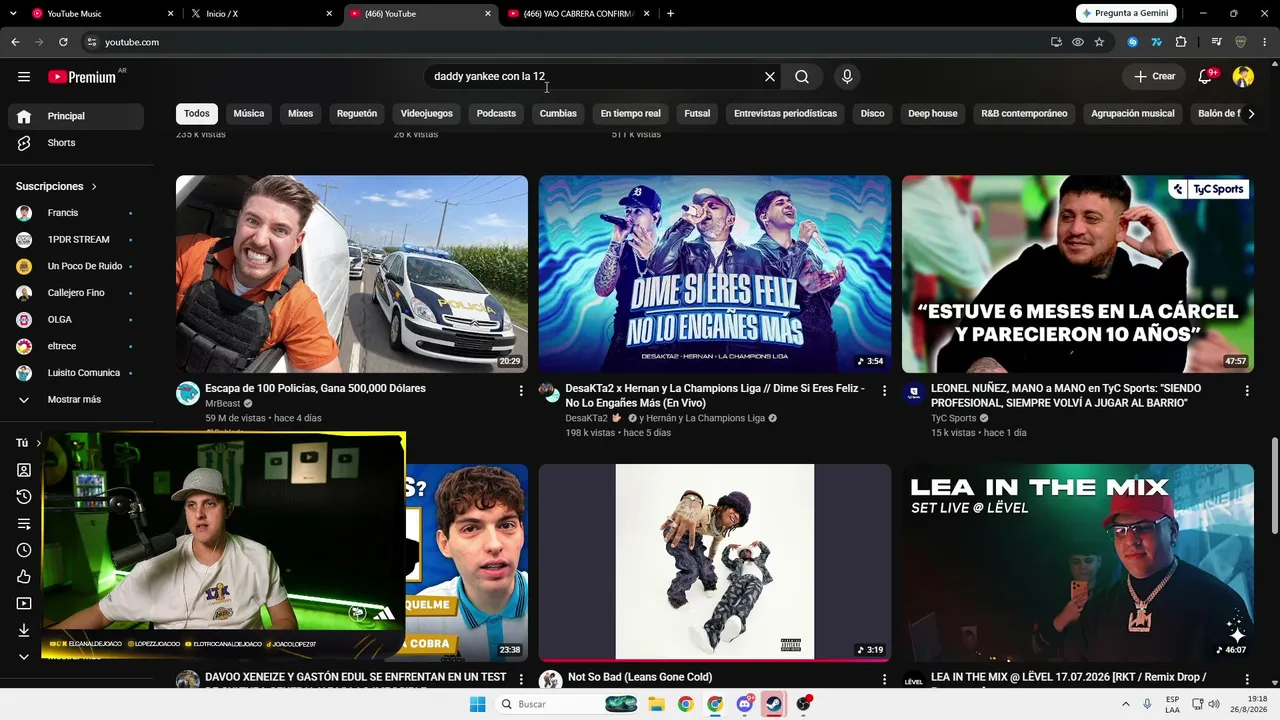The width and height of the screenshot is (1280, 720).
Task: Open Discord from the taskbar
Action: click(744, 704)
